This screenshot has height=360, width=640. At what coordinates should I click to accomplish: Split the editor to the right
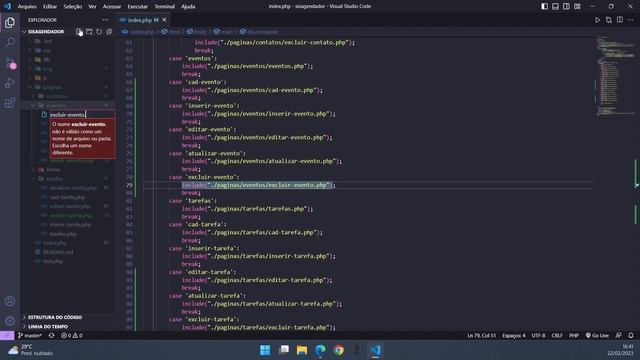(x=620, y=20)
